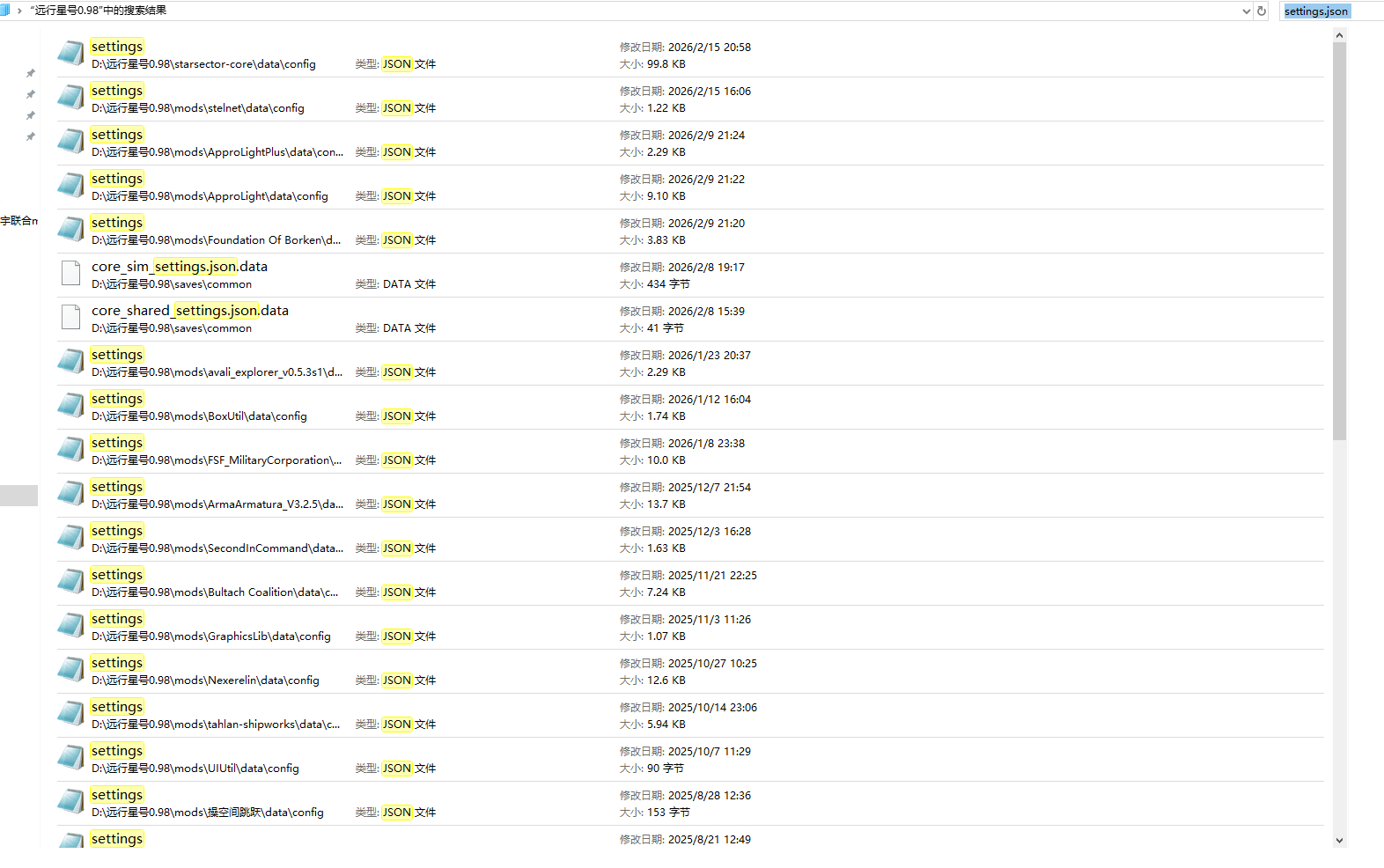Open the settings file in ApproLightPlus mod

[x=116, y=135]
